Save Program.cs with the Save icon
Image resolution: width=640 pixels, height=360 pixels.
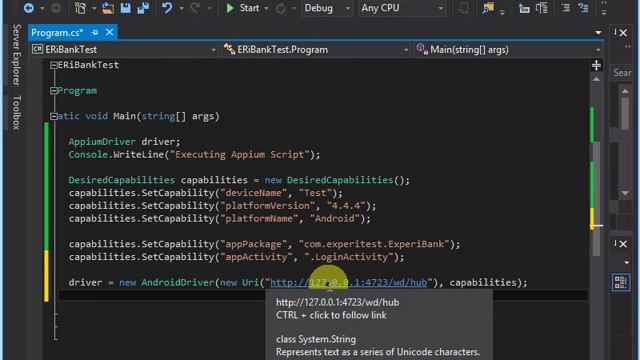[x=125, y=8]
